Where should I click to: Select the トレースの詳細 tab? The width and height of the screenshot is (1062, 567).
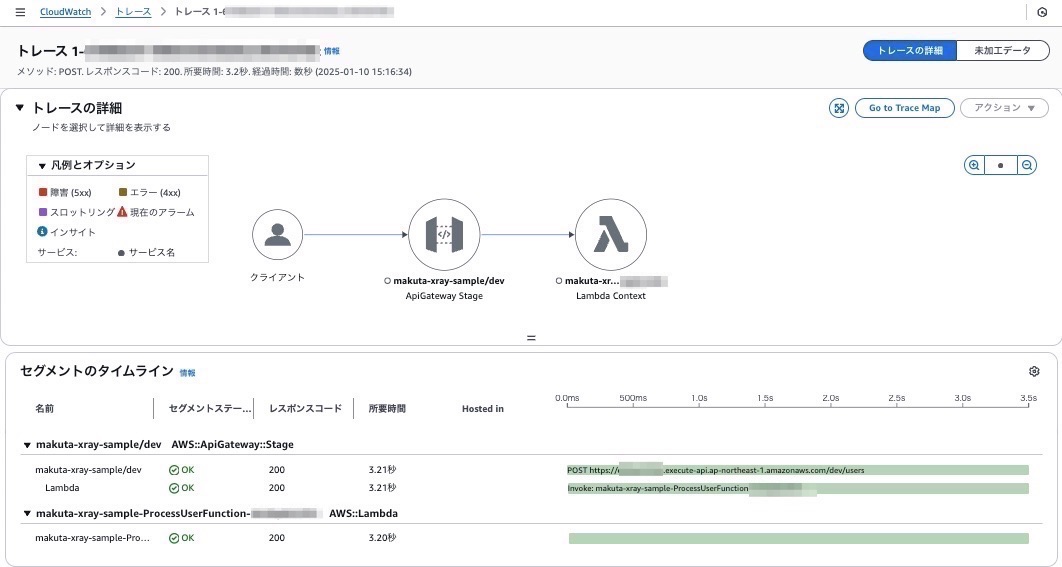[x=910, y=51]
